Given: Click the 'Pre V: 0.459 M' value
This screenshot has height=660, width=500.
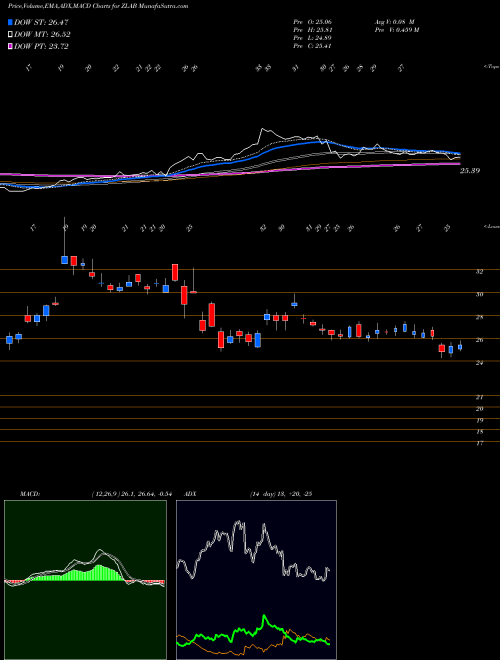Looking at the screenshot, I should click(396, 30).
